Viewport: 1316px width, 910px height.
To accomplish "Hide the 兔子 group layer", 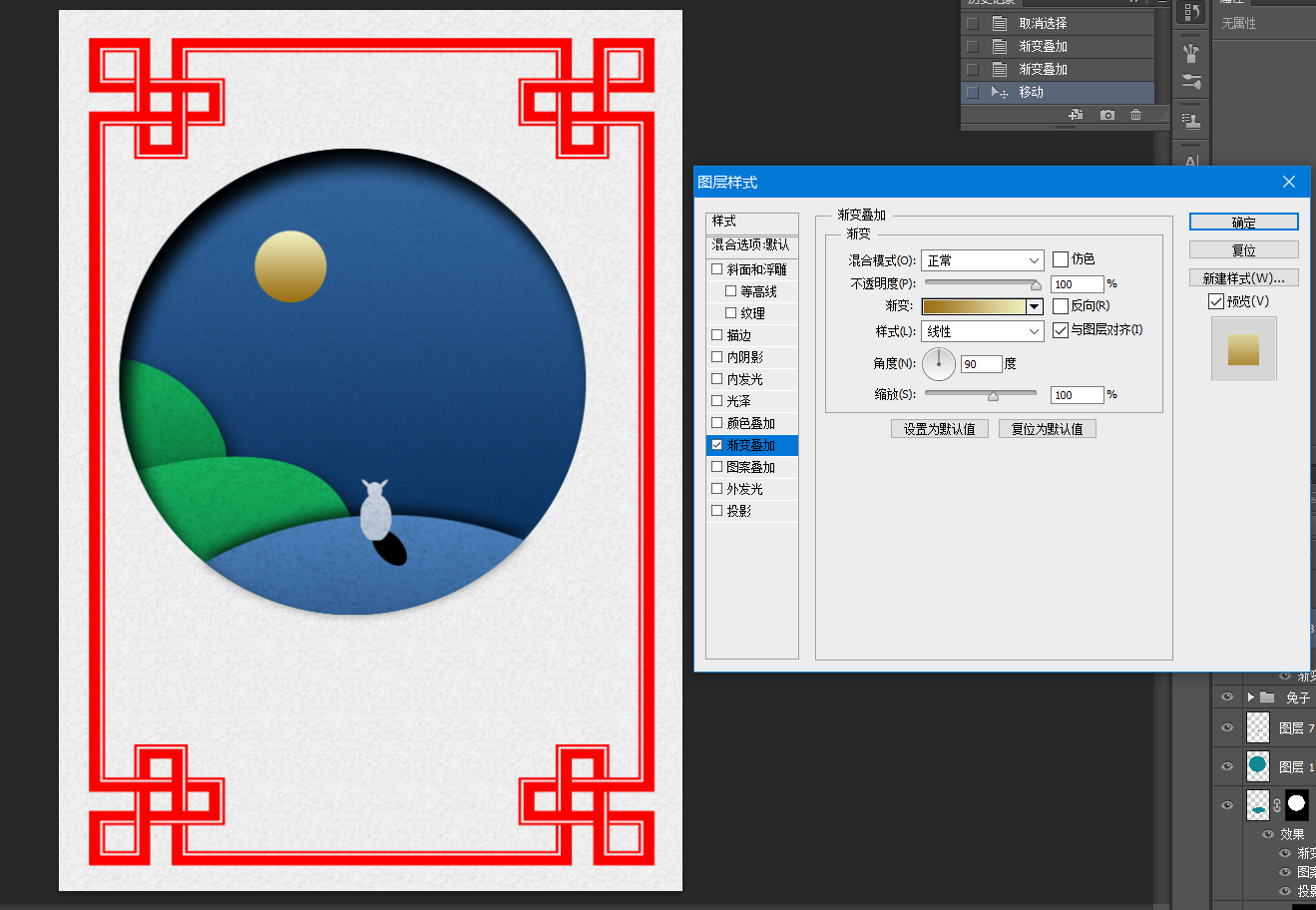I will 1227,697.
